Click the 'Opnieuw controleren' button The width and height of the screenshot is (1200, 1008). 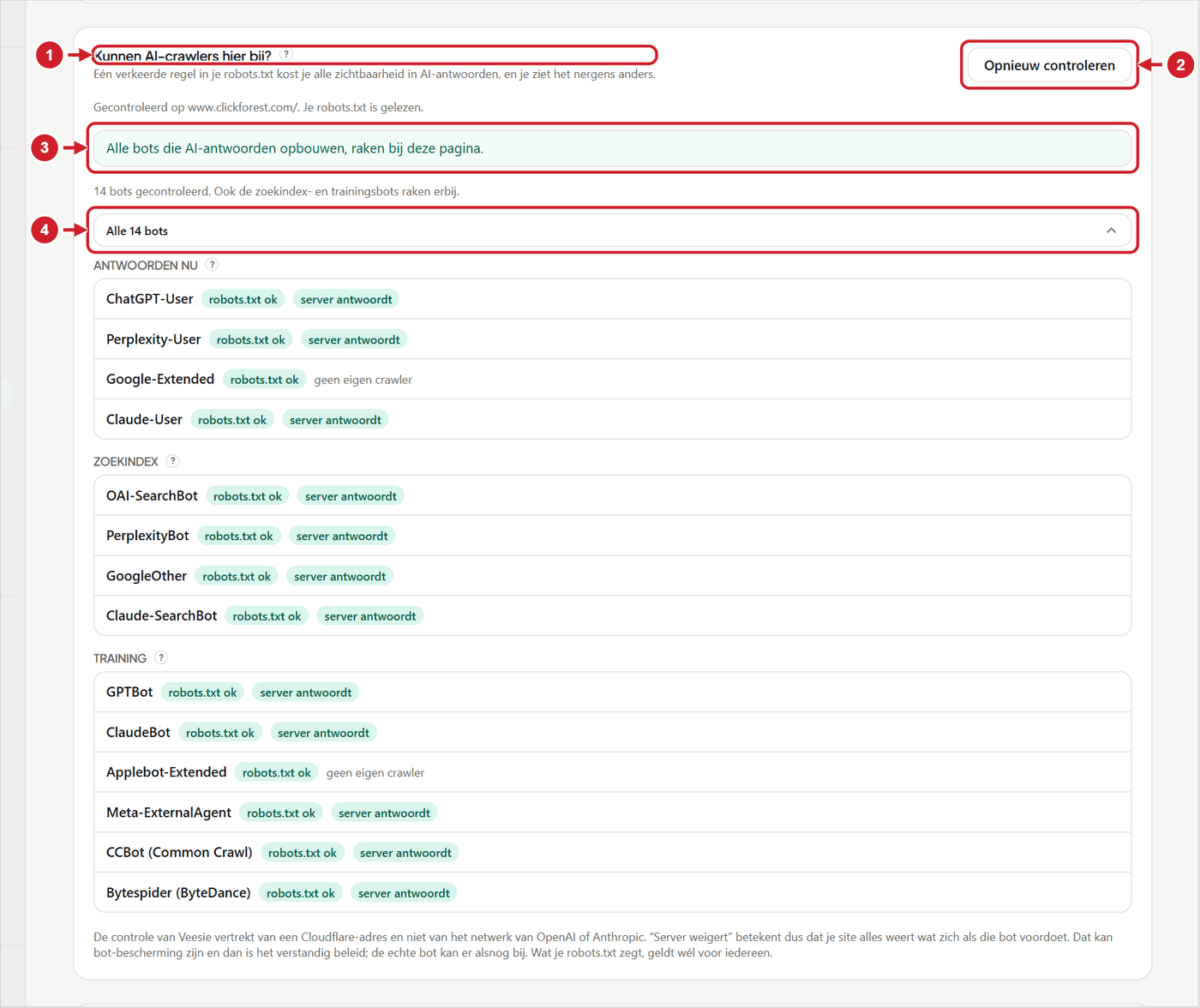click(x=1049, y=65)
